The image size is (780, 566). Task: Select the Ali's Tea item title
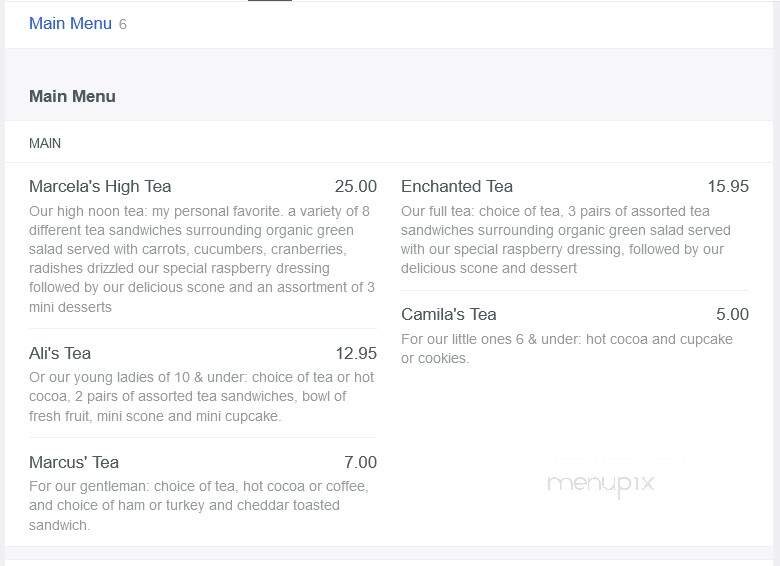60,353
